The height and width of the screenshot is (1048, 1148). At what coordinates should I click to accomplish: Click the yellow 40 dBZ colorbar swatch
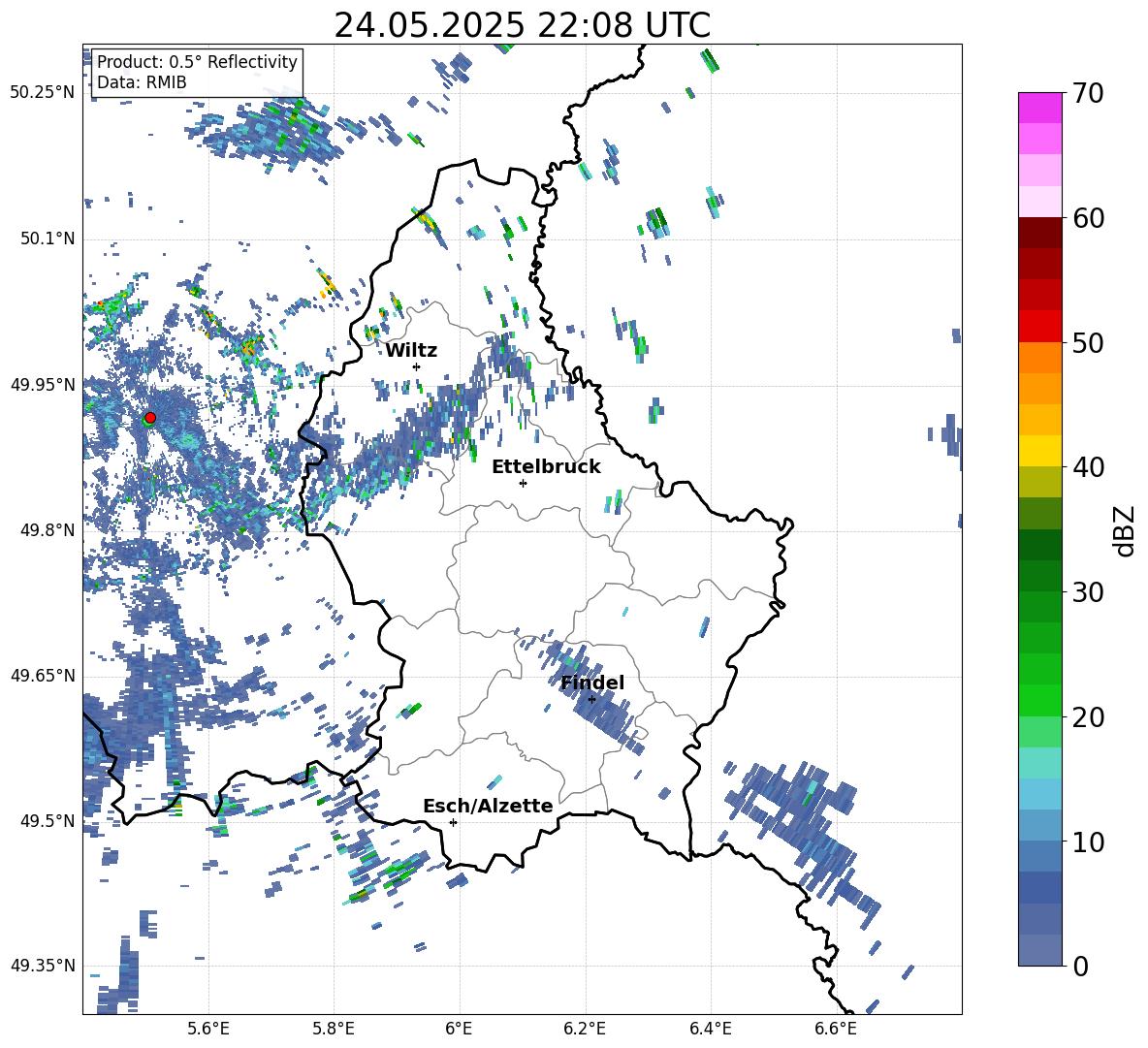[1039, 451]
